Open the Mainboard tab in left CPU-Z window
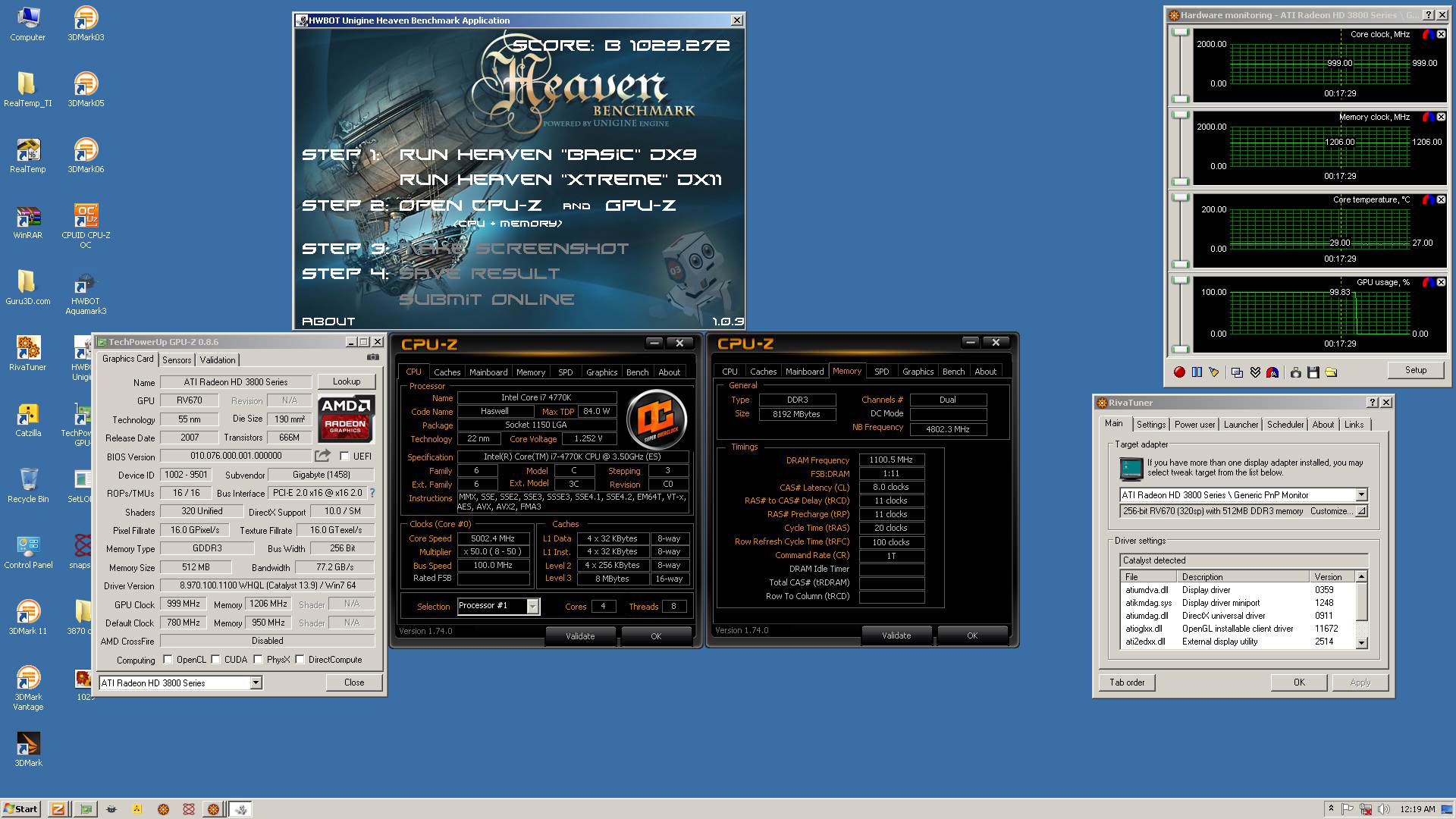The image size is (1456, 819). coord(488,372)
